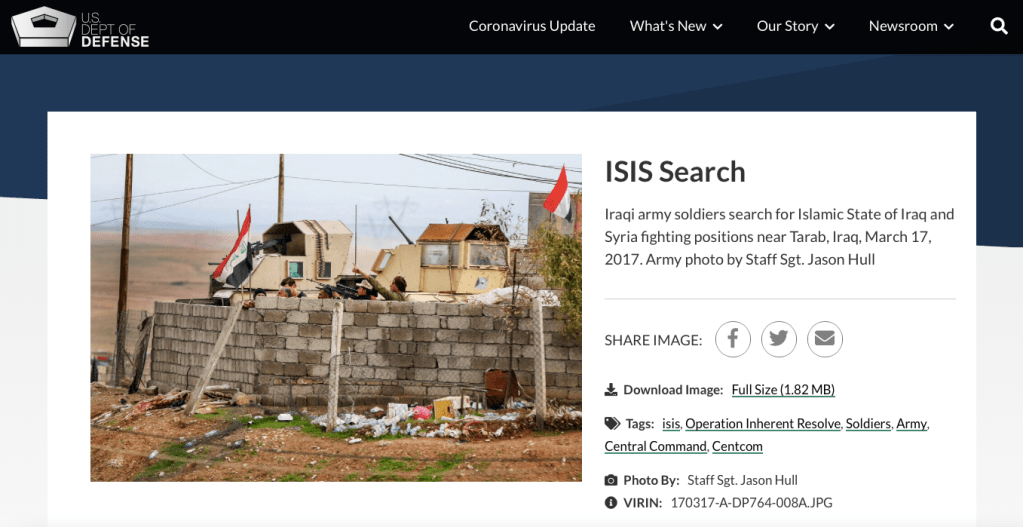
Task: Expand the Newsroom dropdown menu
Action: (911, 26)
